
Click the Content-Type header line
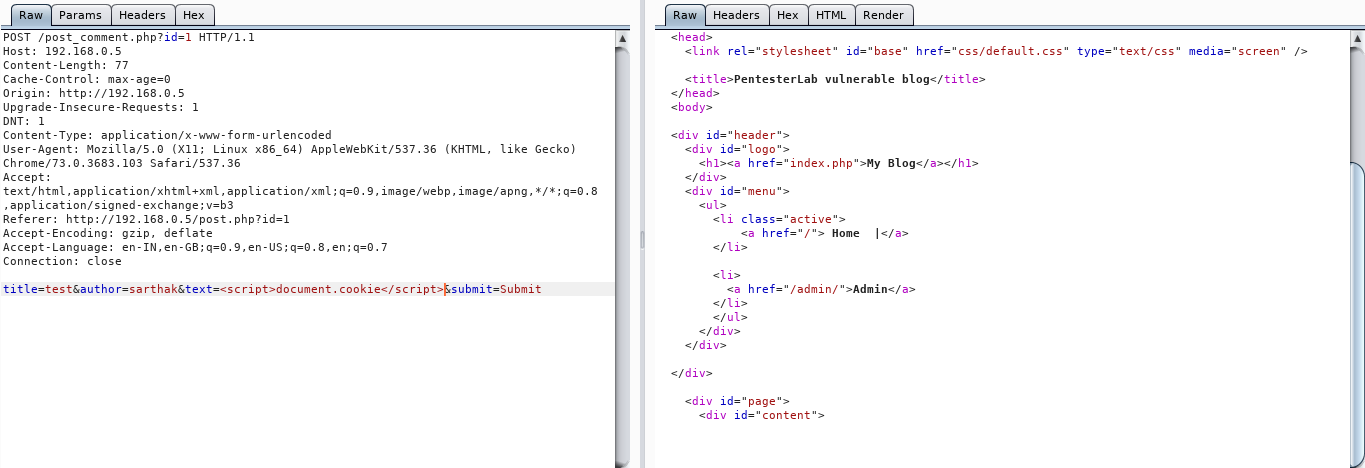coord(167,135)
